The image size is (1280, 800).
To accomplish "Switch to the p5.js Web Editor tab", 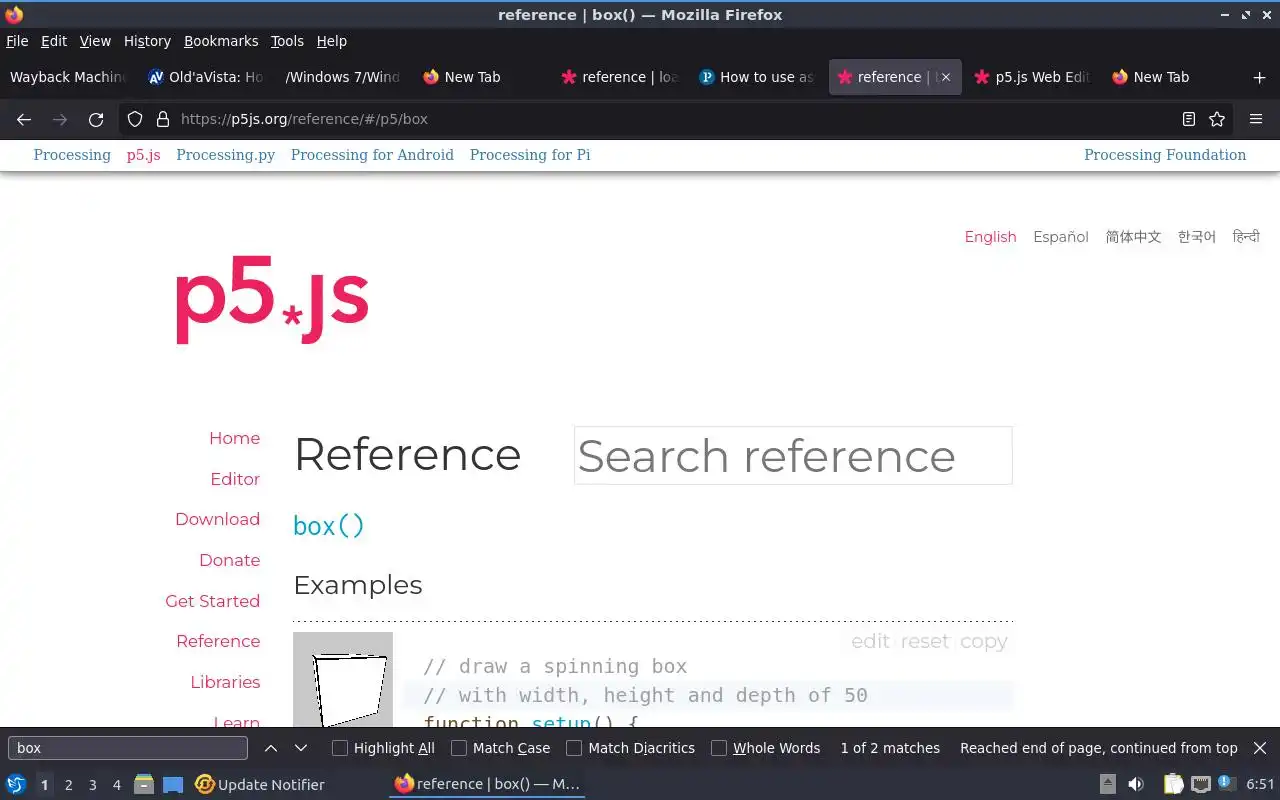I will (1032, 77).
